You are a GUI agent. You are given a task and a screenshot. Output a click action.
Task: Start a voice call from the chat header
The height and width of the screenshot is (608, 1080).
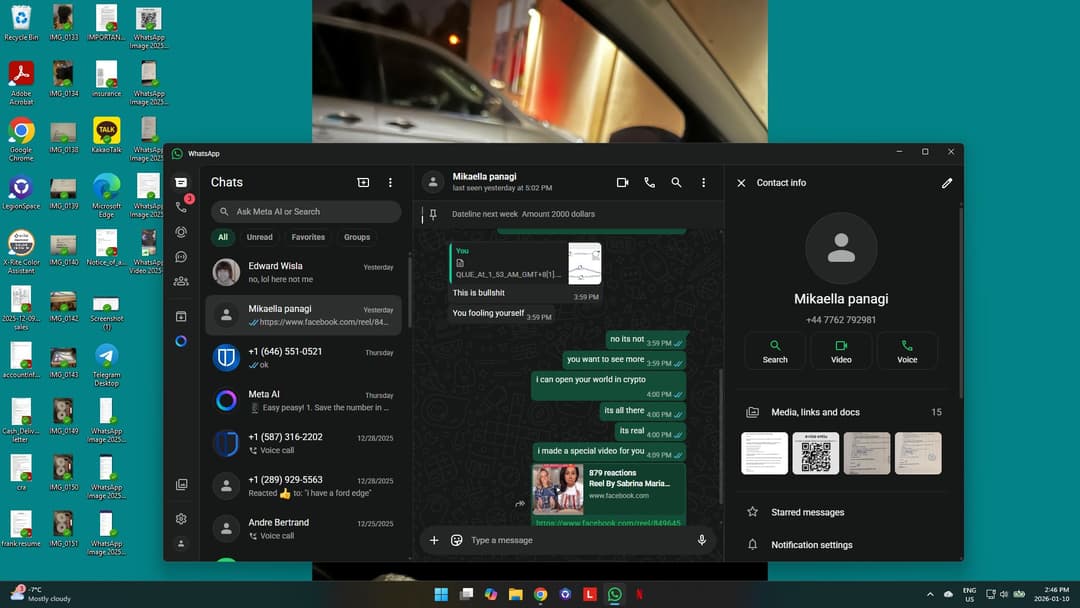click(650, 182)
